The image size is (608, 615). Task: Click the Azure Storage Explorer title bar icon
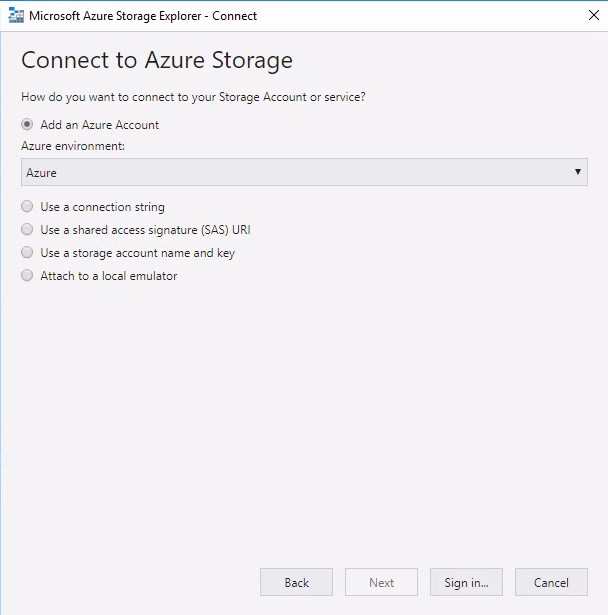[16, 16]
